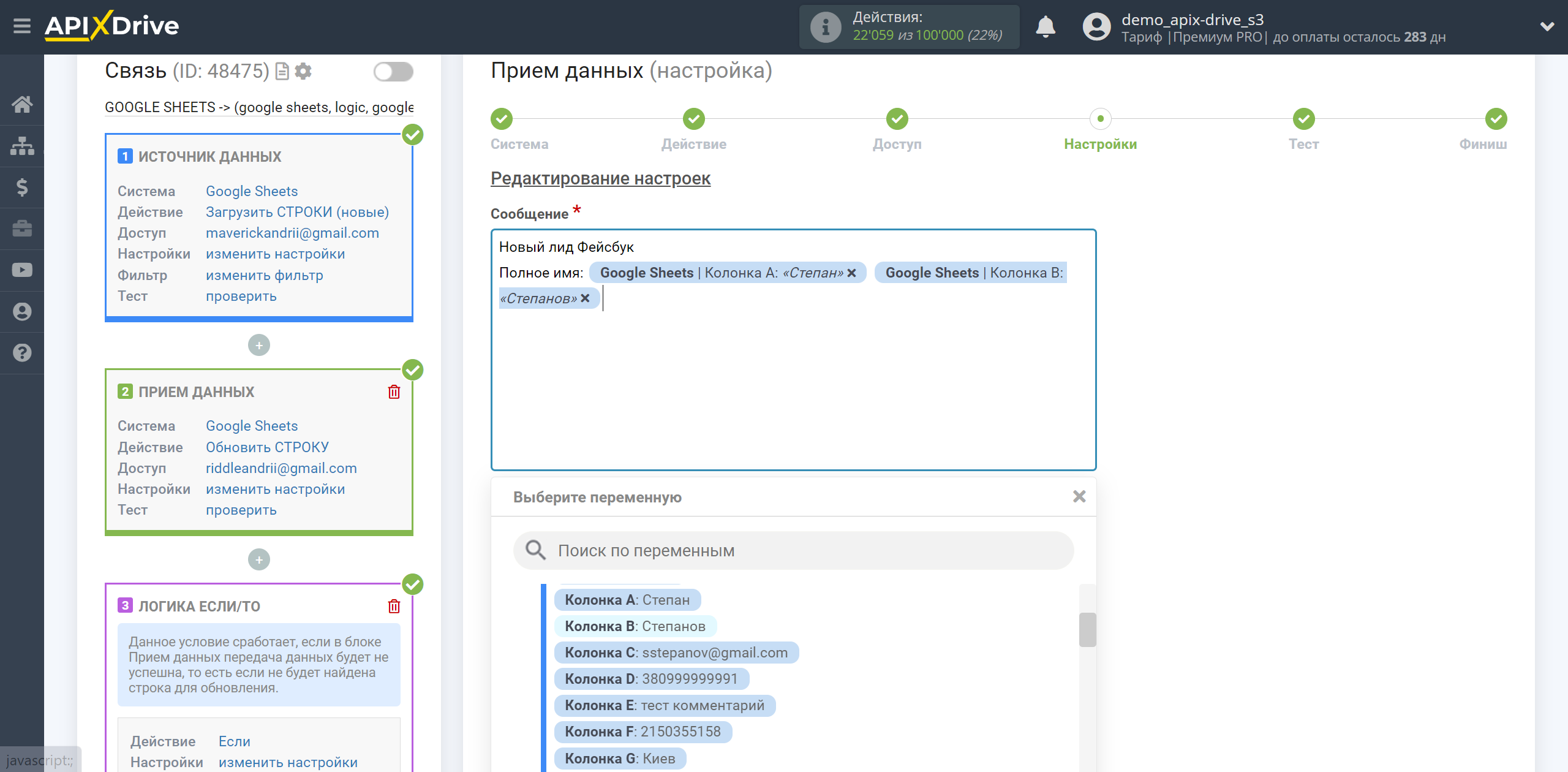Open Прием данных Google Sheets system link
This screenshot has width=1568, height=772.
tap(252, 426)
